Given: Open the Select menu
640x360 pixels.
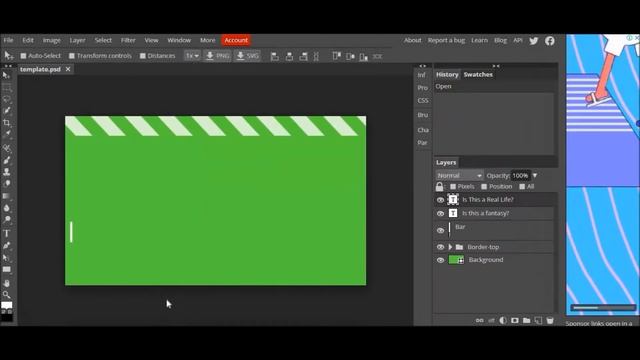Looking at the screenshot, I should coord(103,40).
